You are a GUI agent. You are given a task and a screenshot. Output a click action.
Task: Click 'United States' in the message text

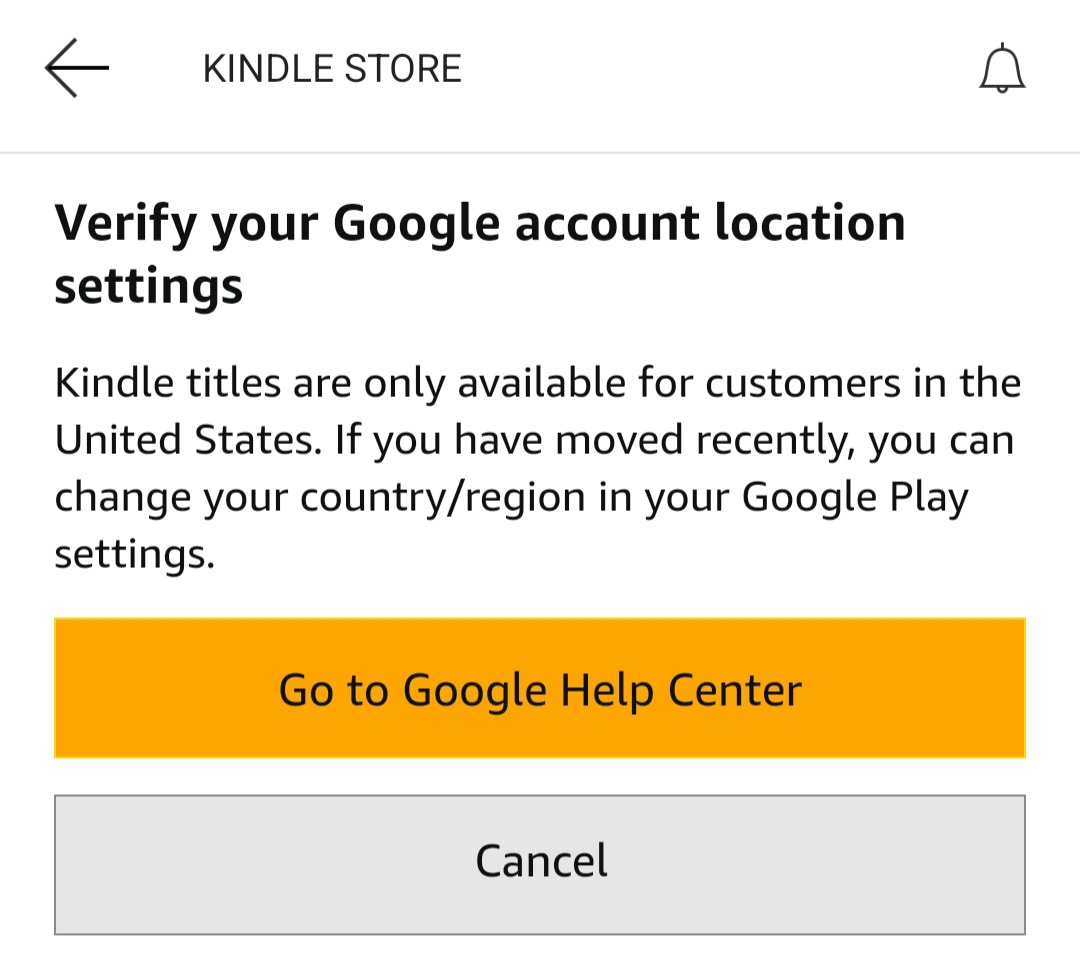coord(189,440)
